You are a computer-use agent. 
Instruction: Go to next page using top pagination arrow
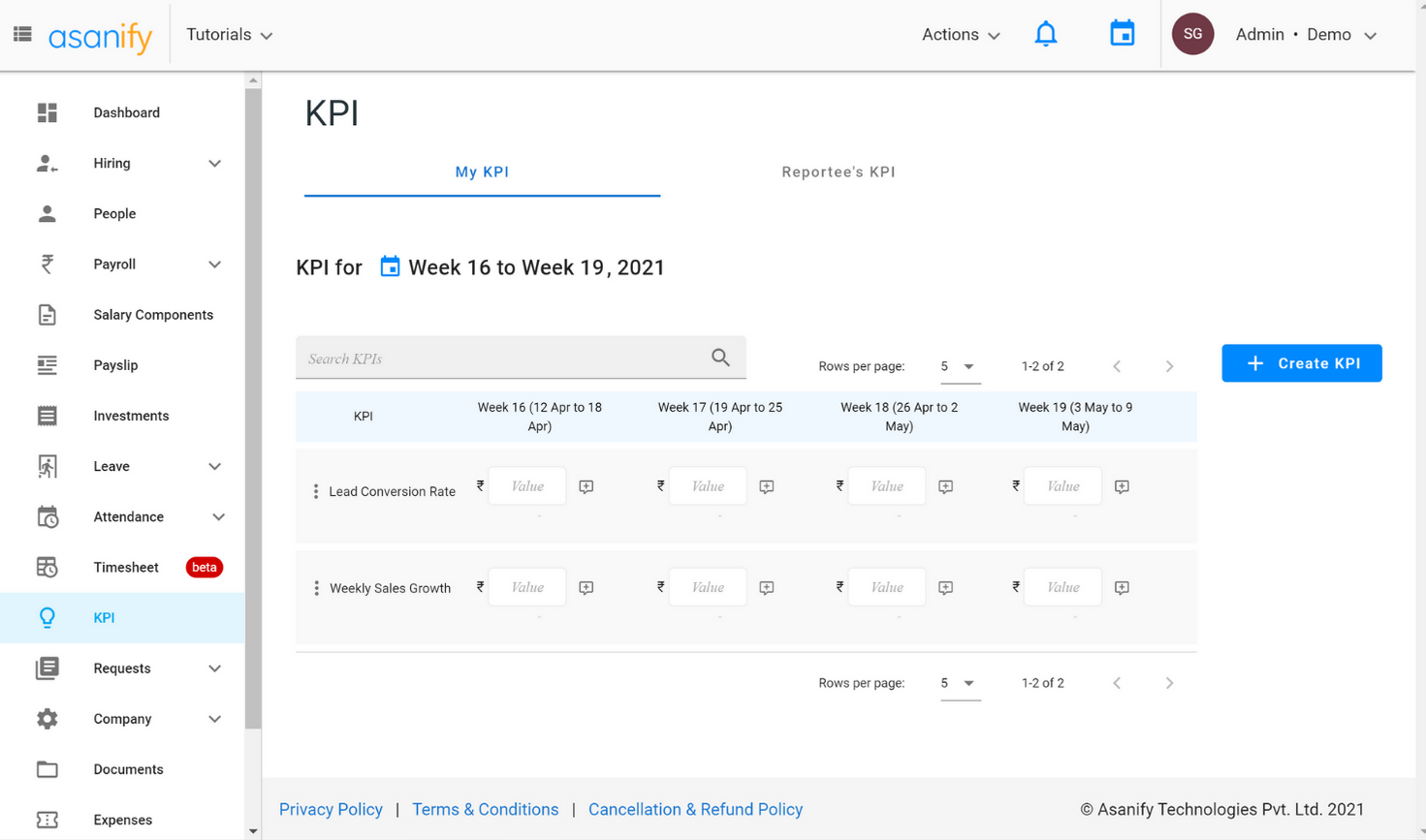click(1169, 366)
